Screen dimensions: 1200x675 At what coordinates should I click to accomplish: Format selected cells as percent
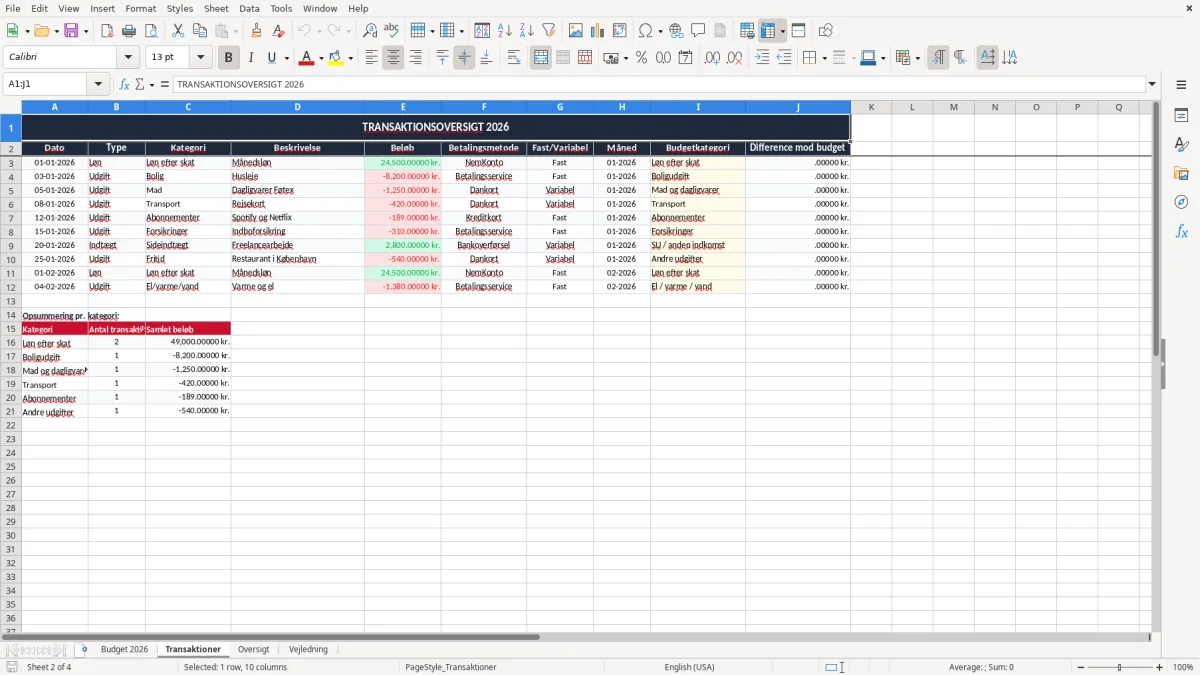pos(641,58)
